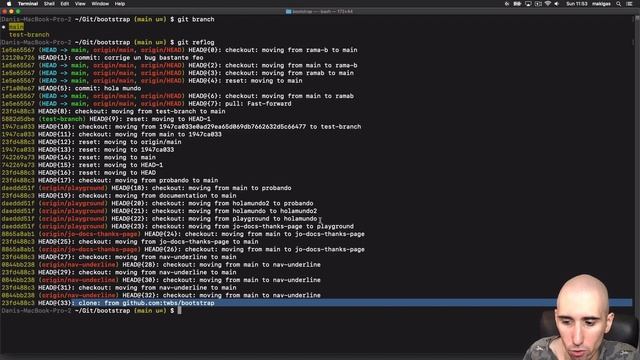
Task: Open the volume control in menu bar
Action: [557, 4]
